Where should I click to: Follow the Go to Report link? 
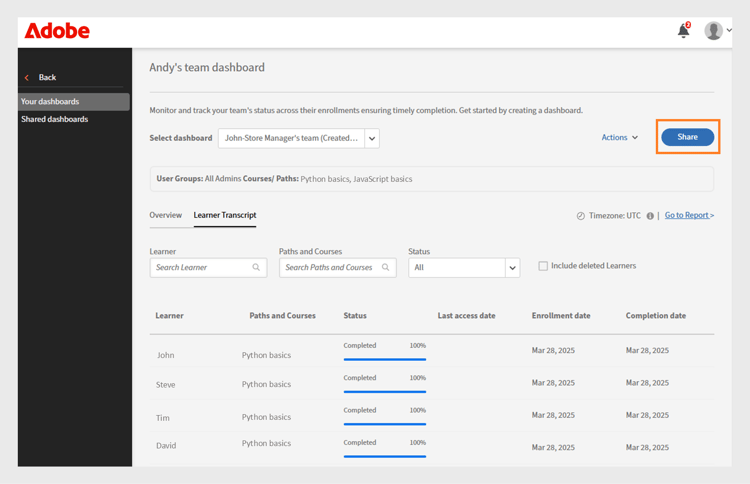tap(689, 215)
